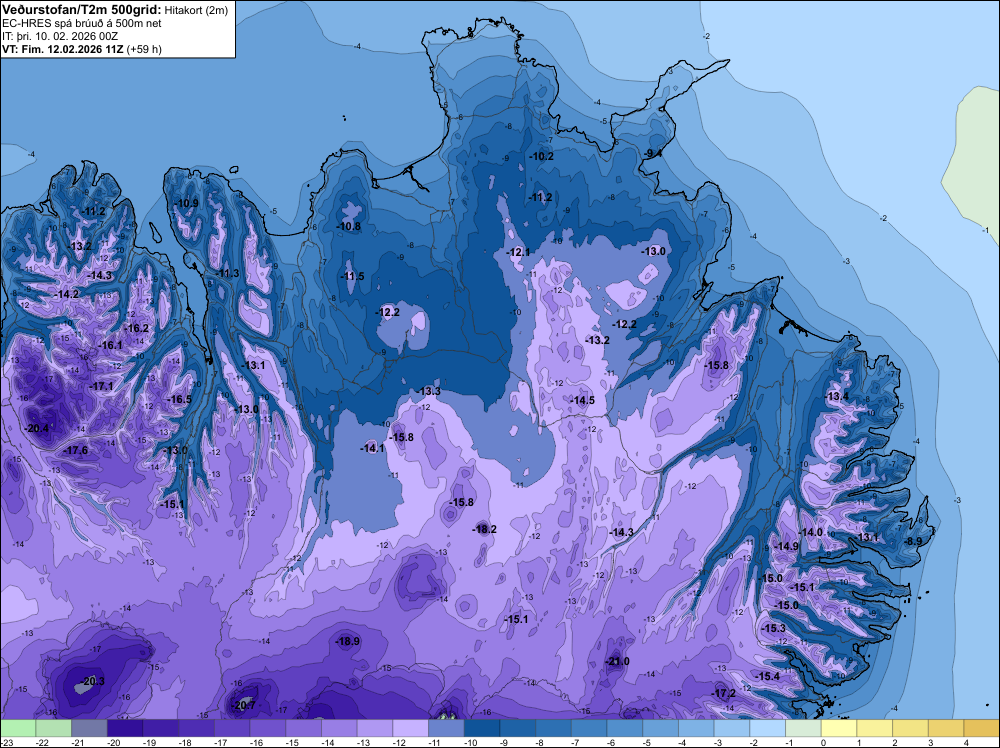Click the -22 label in the bottom color scale
Image resolution: width=1000 pixels, height=748 pixels.
tap(43, 743)
